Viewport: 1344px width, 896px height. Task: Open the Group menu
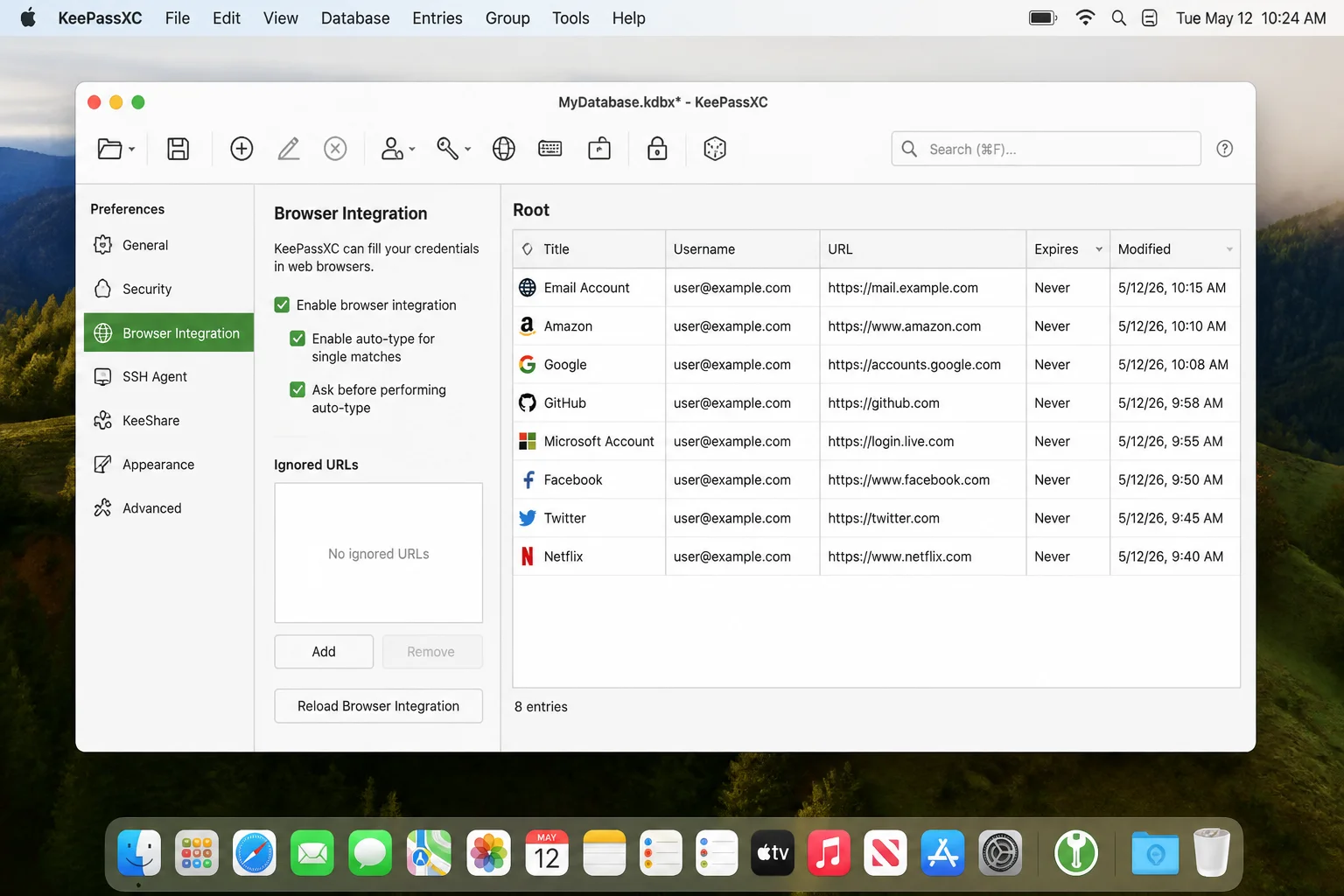click(507, 17)
